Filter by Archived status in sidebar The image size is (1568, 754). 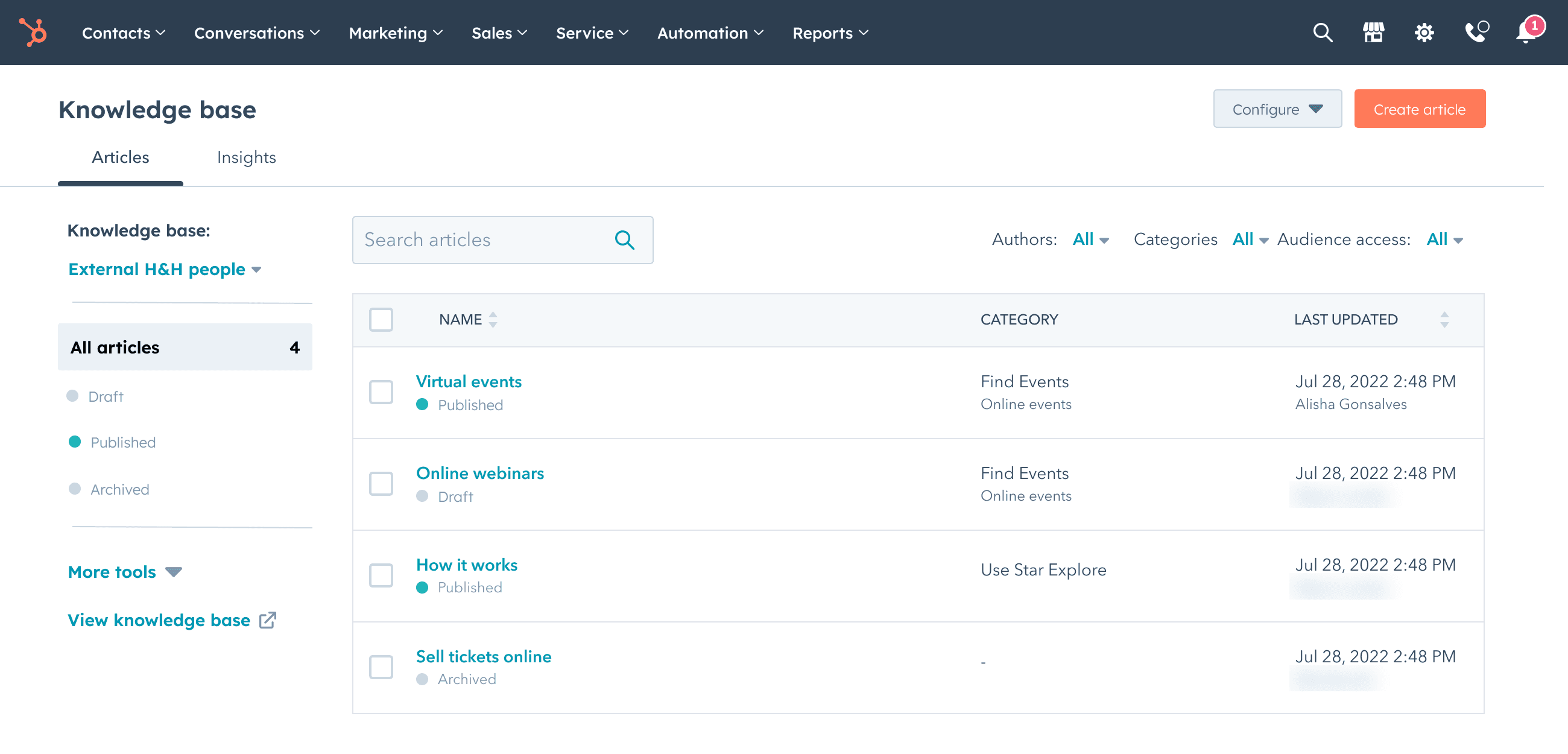click(x=109, y=489)
